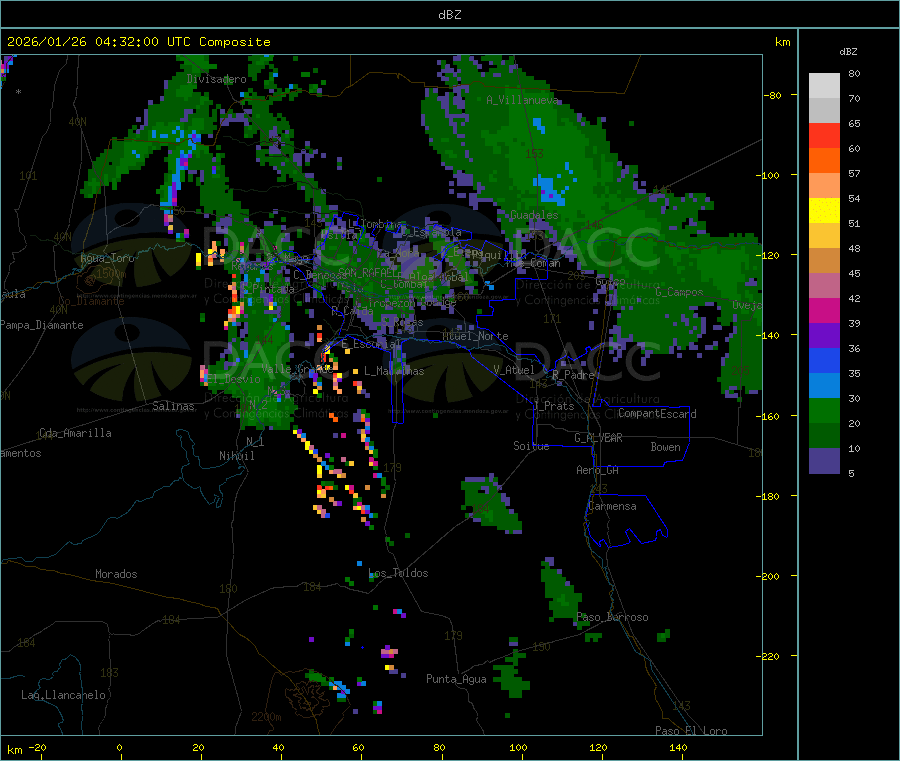Click the -80 tick on the right axis
The image size is (900, 761).
pos(773,95)
